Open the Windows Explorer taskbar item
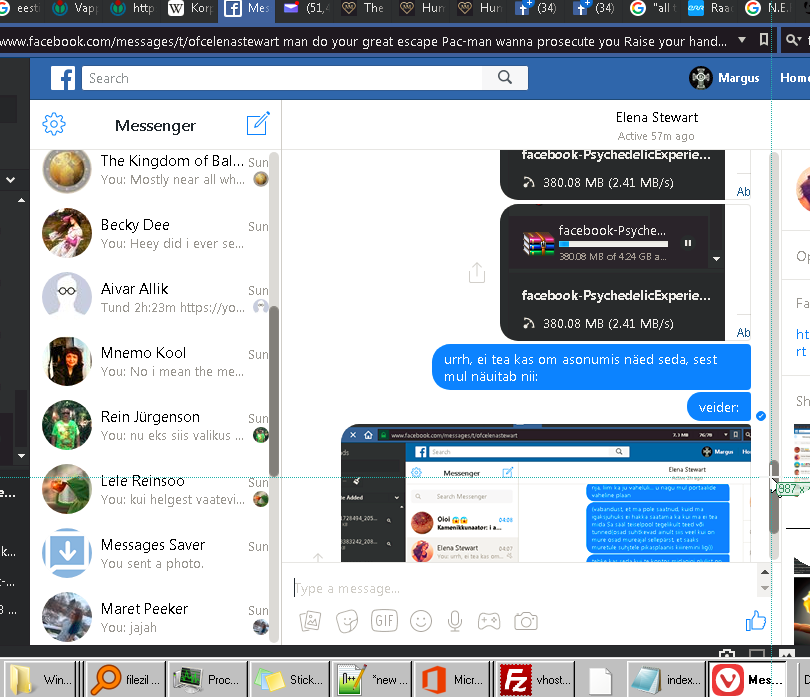Screen dimensions: 810x697 40,679
